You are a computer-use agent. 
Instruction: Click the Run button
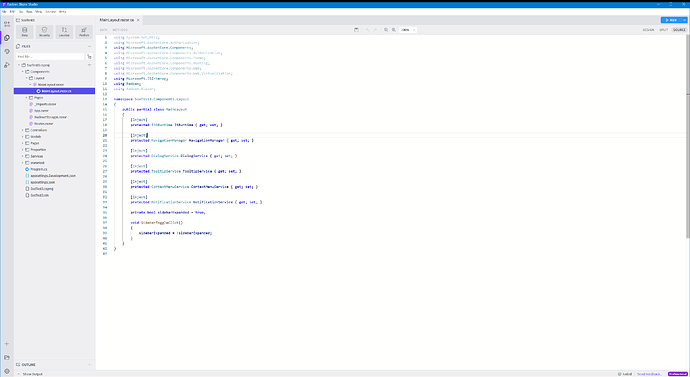pyautogui.click(x=671, y=20)
